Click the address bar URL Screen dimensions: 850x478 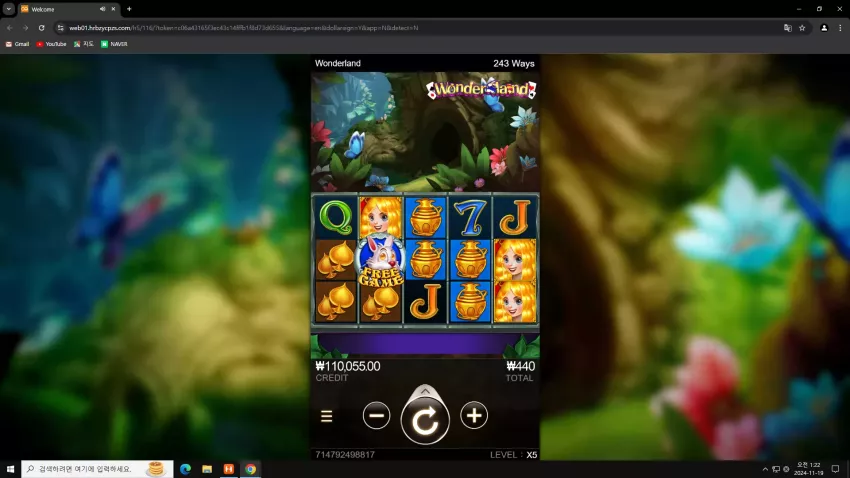click(243, 28)
